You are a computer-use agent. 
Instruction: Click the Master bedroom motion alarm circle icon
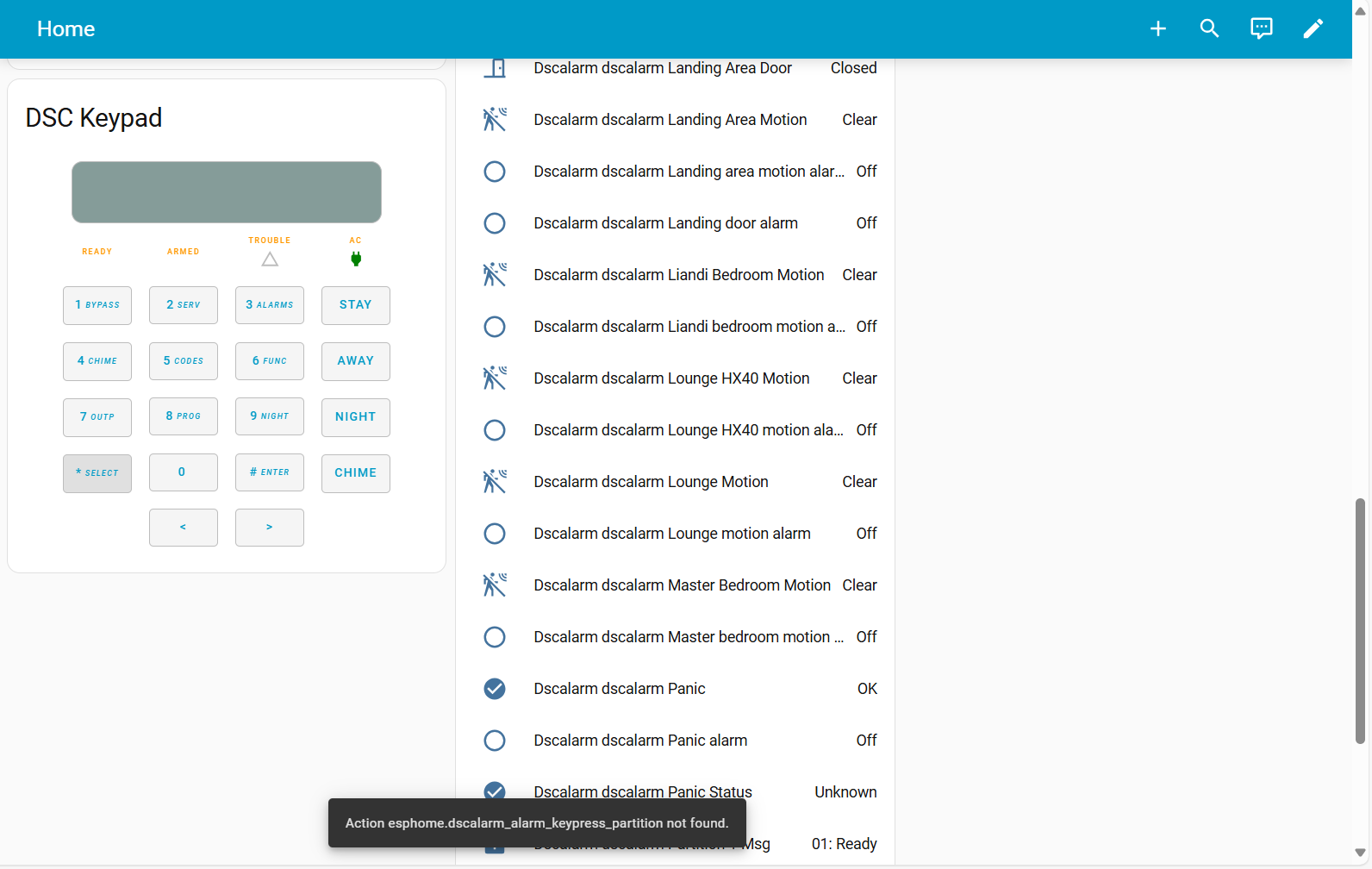[x=495, y=637]
